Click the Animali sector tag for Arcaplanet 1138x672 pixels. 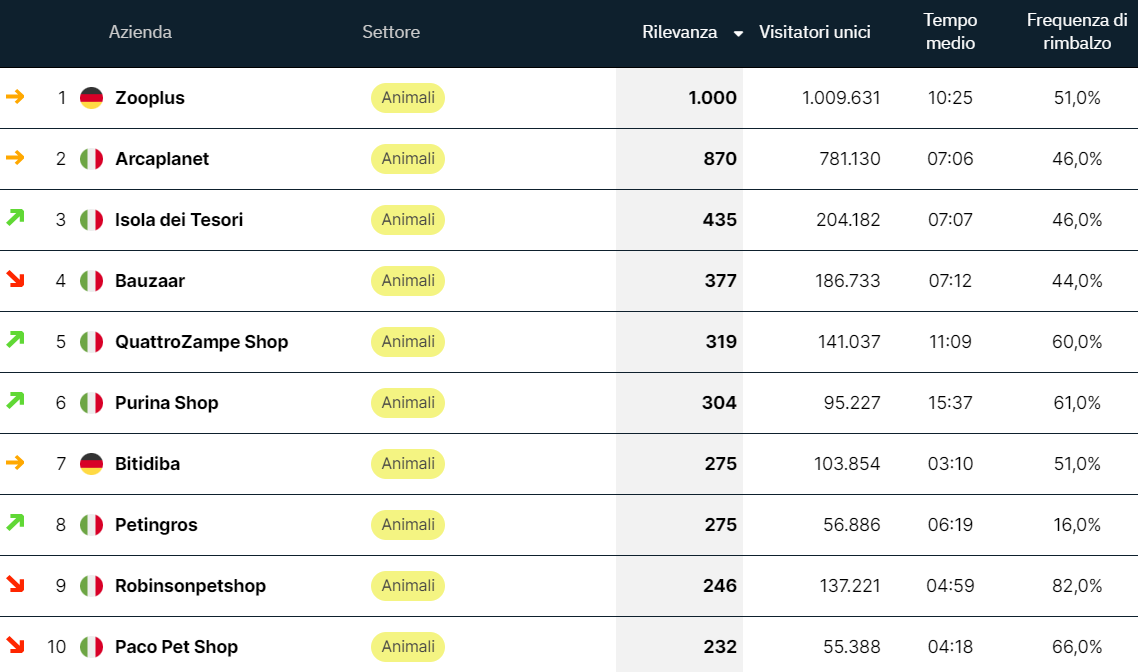(408, 159)
